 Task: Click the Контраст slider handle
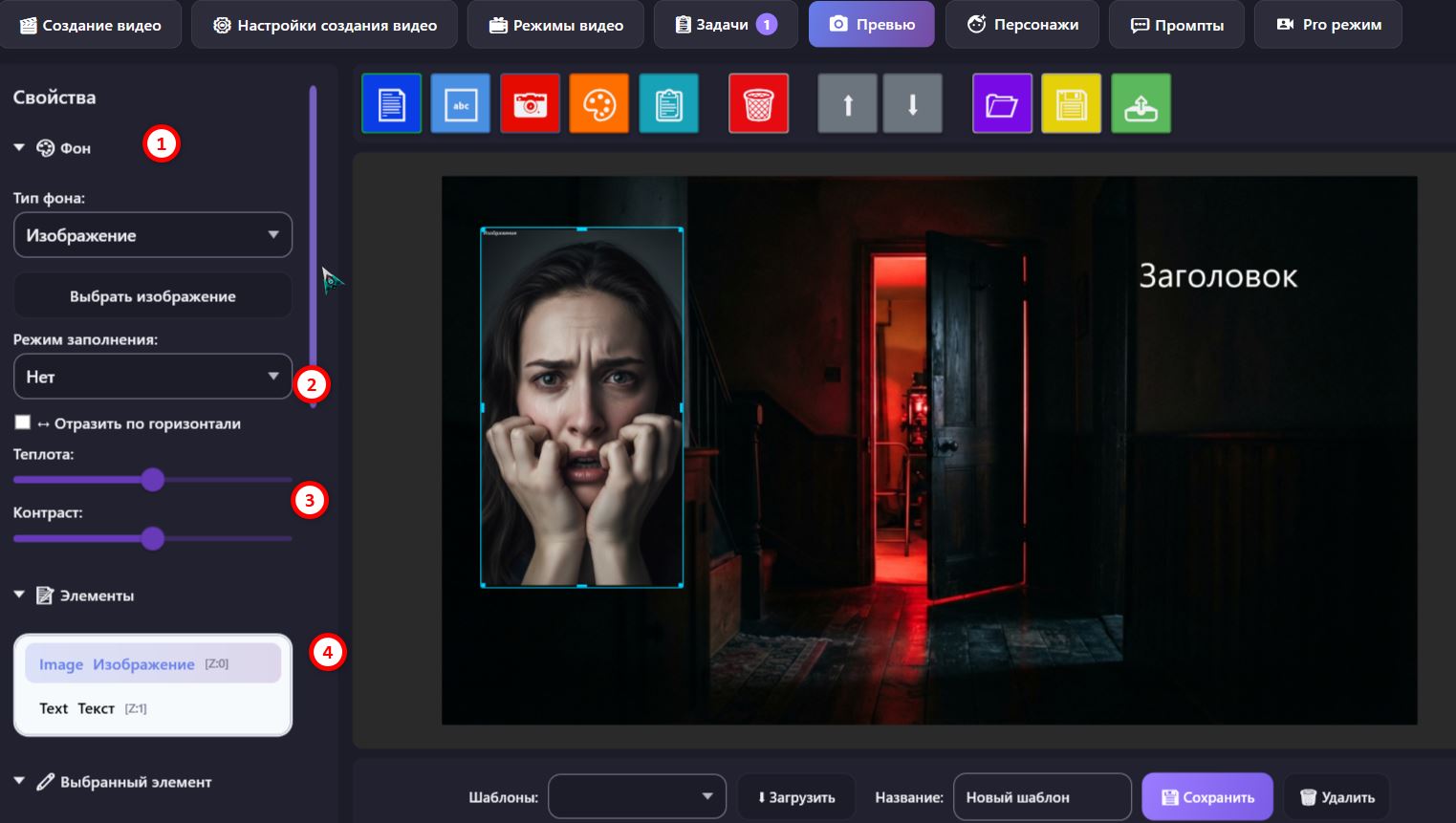coord(153,539)
